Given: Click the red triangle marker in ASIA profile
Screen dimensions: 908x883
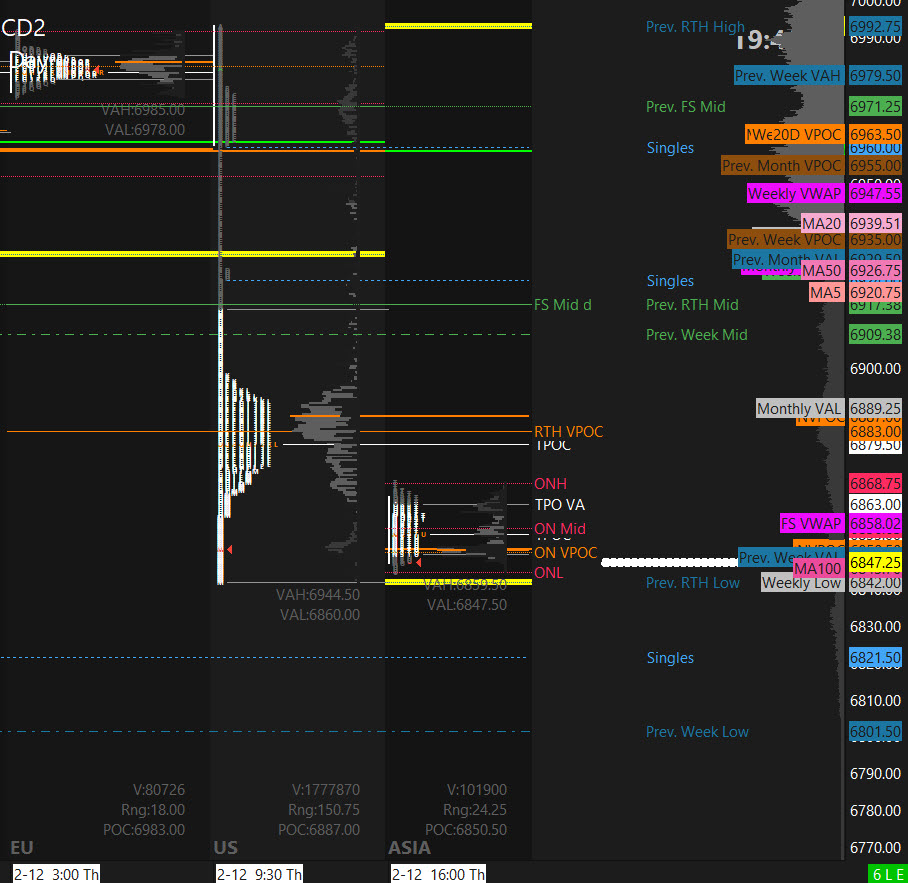Looking at the screenshot, I should click(418, 562).
